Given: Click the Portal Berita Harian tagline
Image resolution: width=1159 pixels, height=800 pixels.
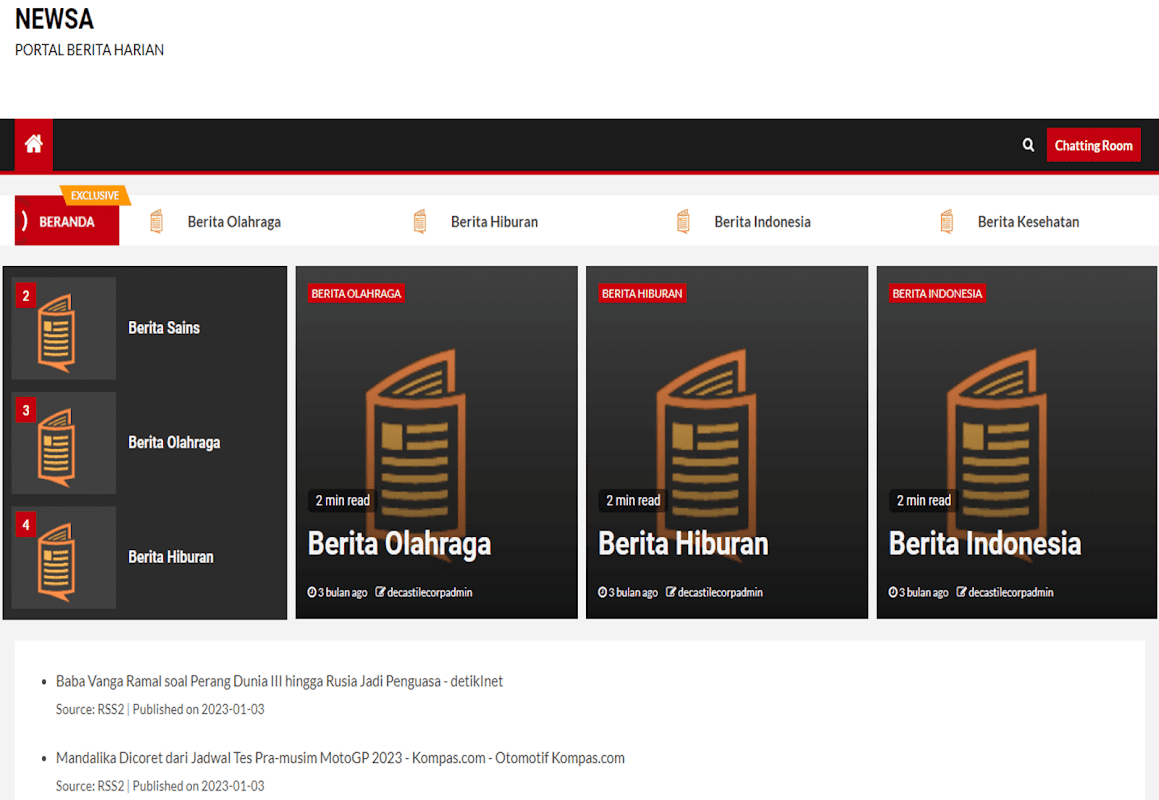Looking at the screenshot, I should tap(89, 50).
